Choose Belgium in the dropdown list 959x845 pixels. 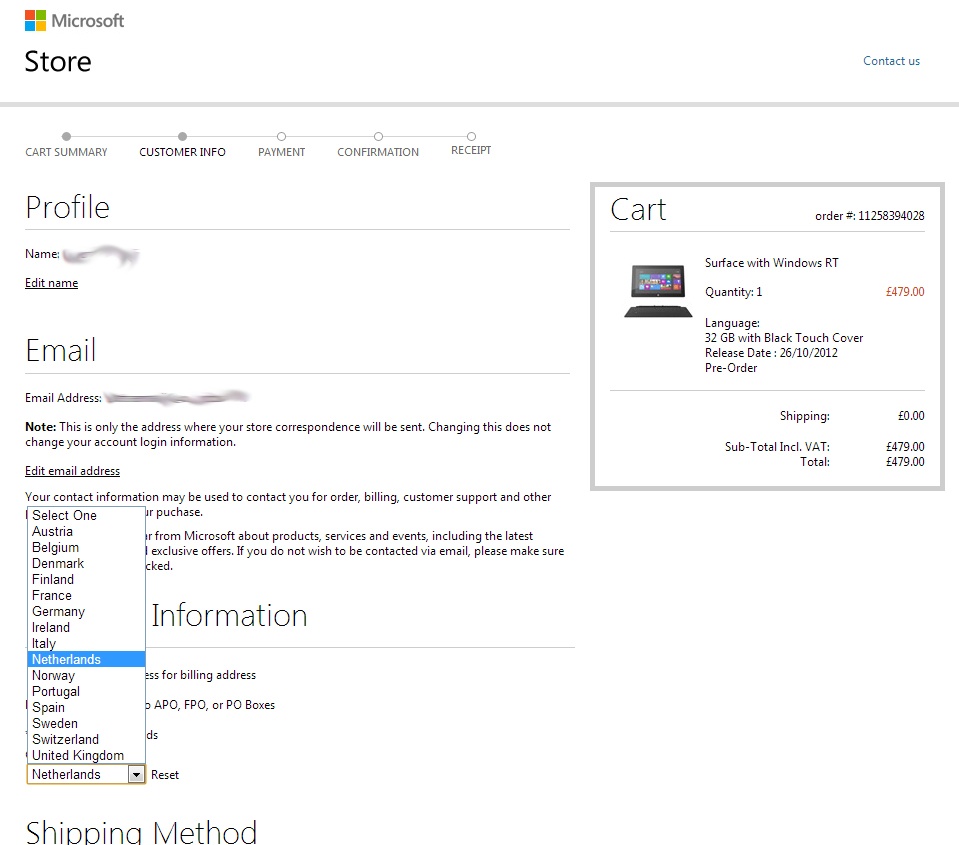coord(86,547)
